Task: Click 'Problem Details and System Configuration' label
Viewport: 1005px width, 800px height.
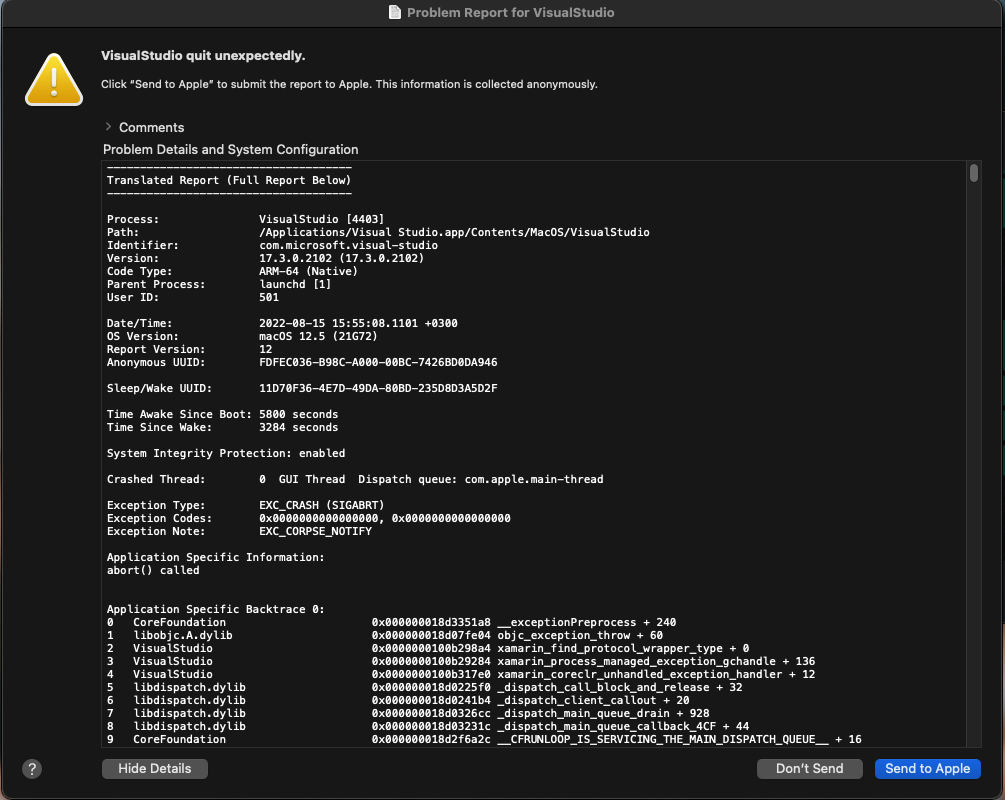Action: pos(231,149)
